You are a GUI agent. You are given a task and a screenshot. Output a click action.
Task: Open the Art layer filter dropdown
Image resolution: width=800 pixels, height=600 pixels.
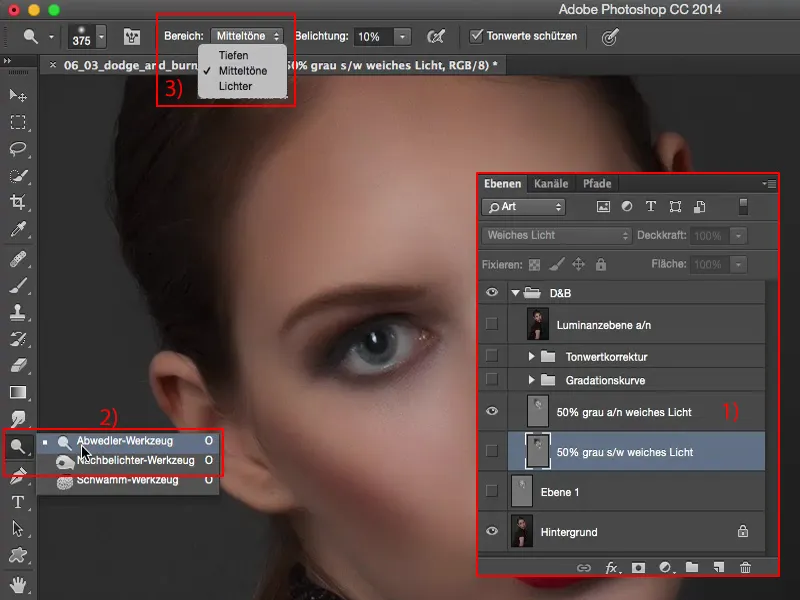point(523,207)
